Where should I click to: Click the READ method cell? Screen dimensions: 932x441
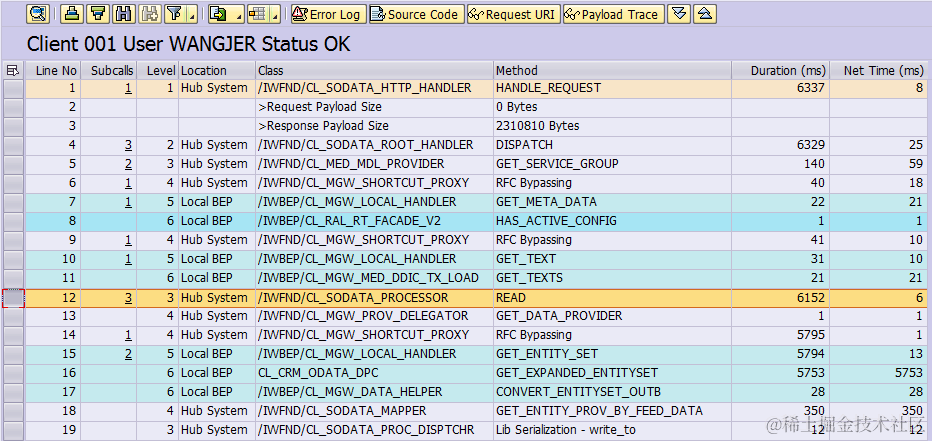[x=612, y=298]
